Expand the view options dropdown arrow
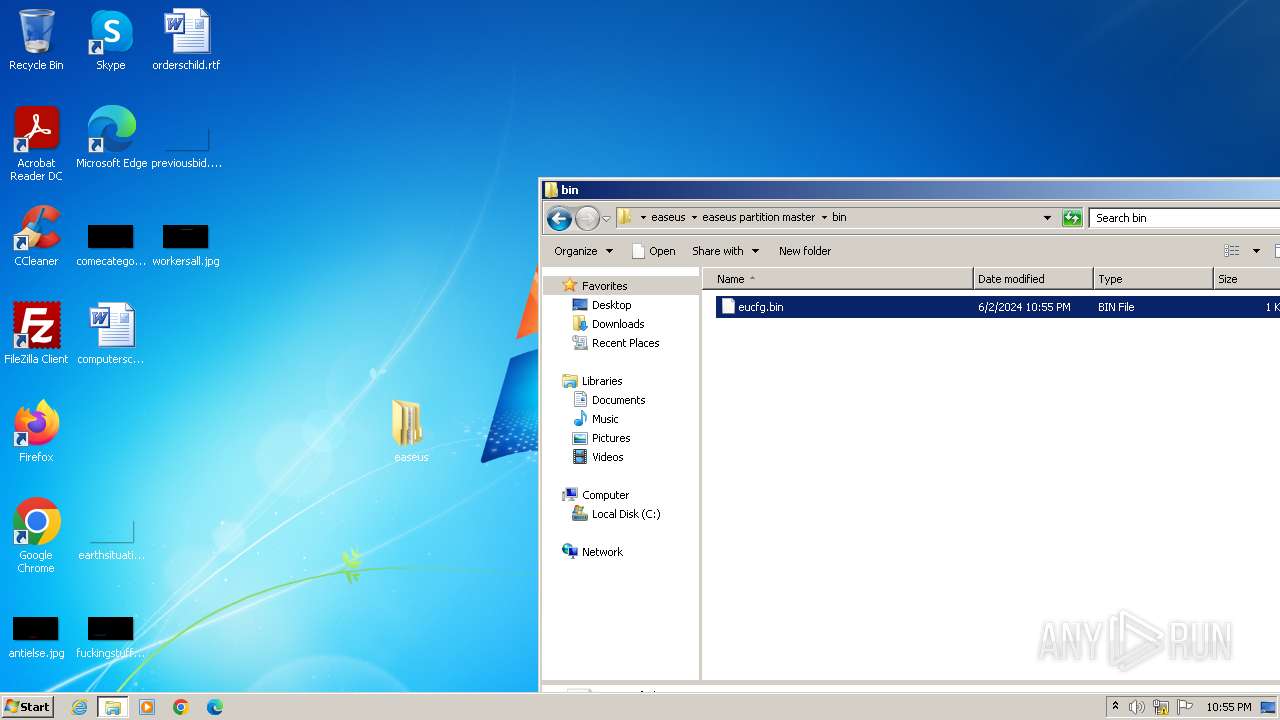 click(x=1256, y=251)
